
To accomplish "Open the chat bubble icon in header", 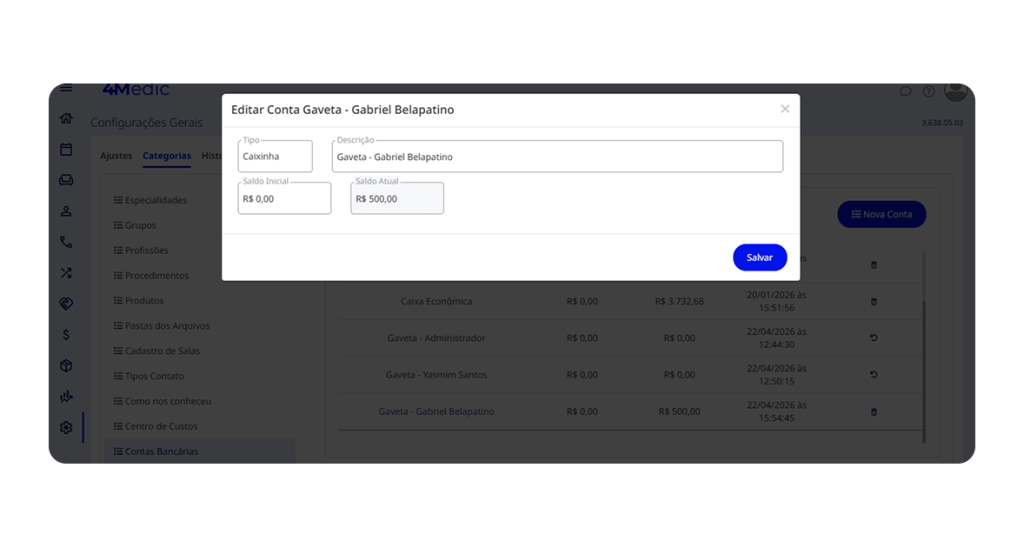I will point(905,92).
